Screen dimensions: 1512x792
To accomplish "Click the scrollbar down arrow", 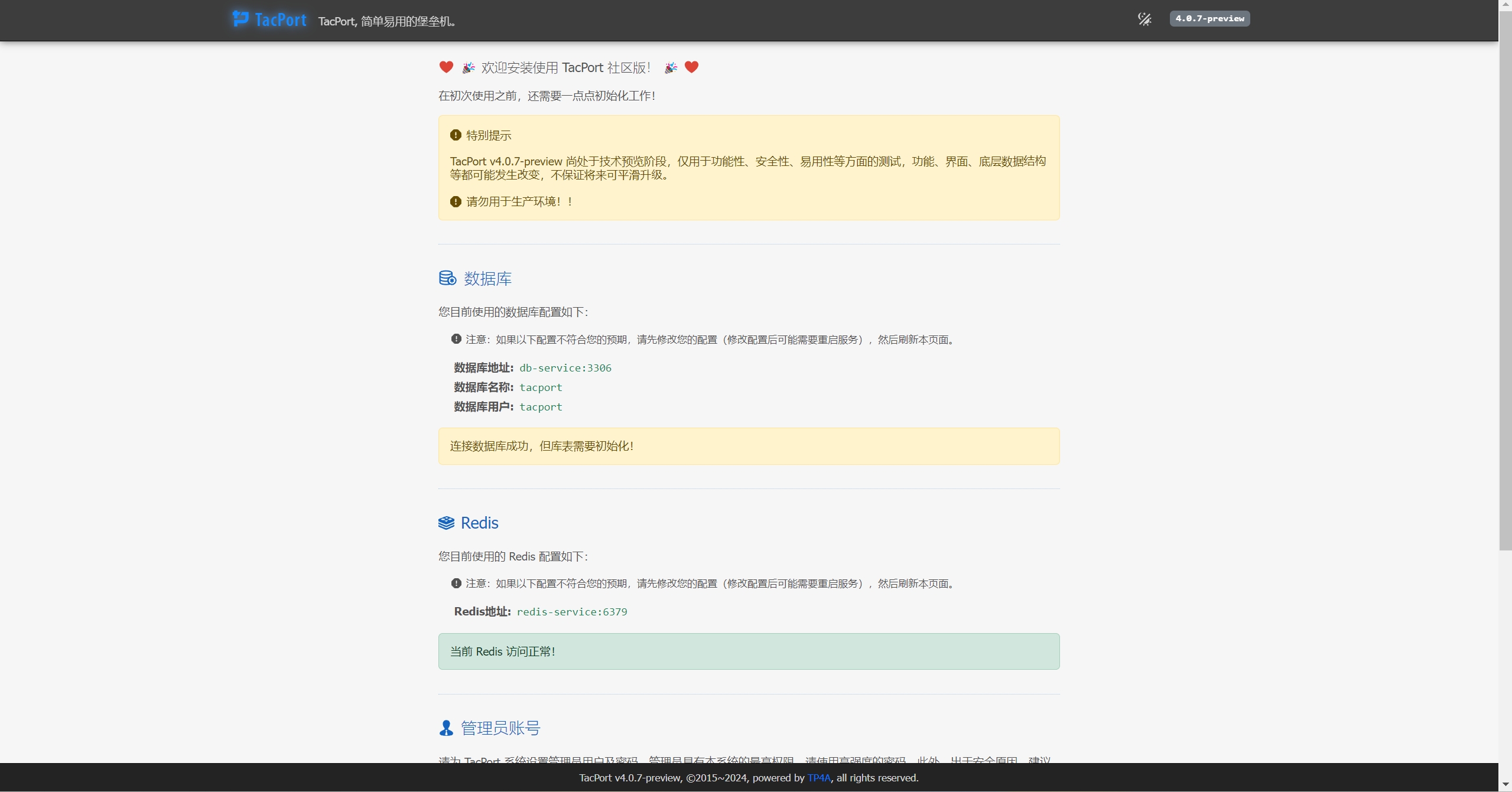I will (1505, 785).
